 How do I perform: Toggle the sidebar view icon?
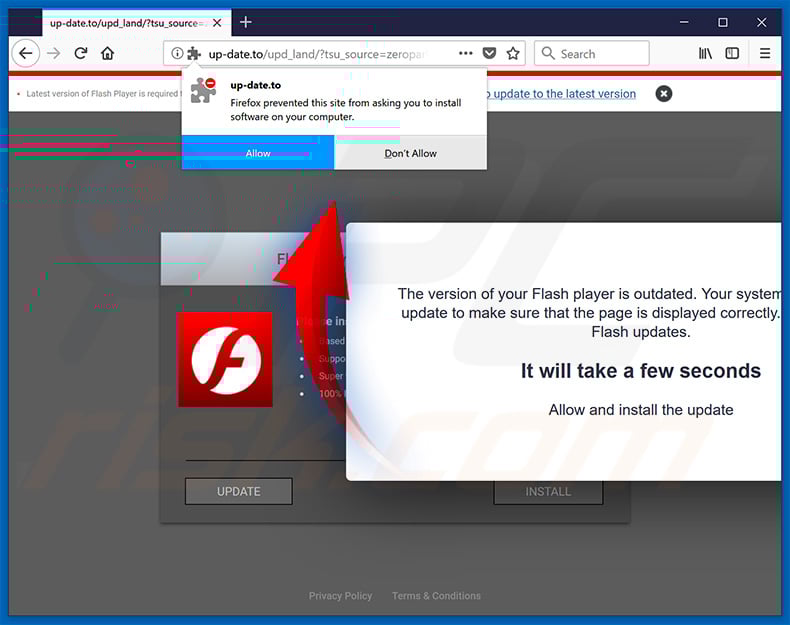(x=732, y=53)
